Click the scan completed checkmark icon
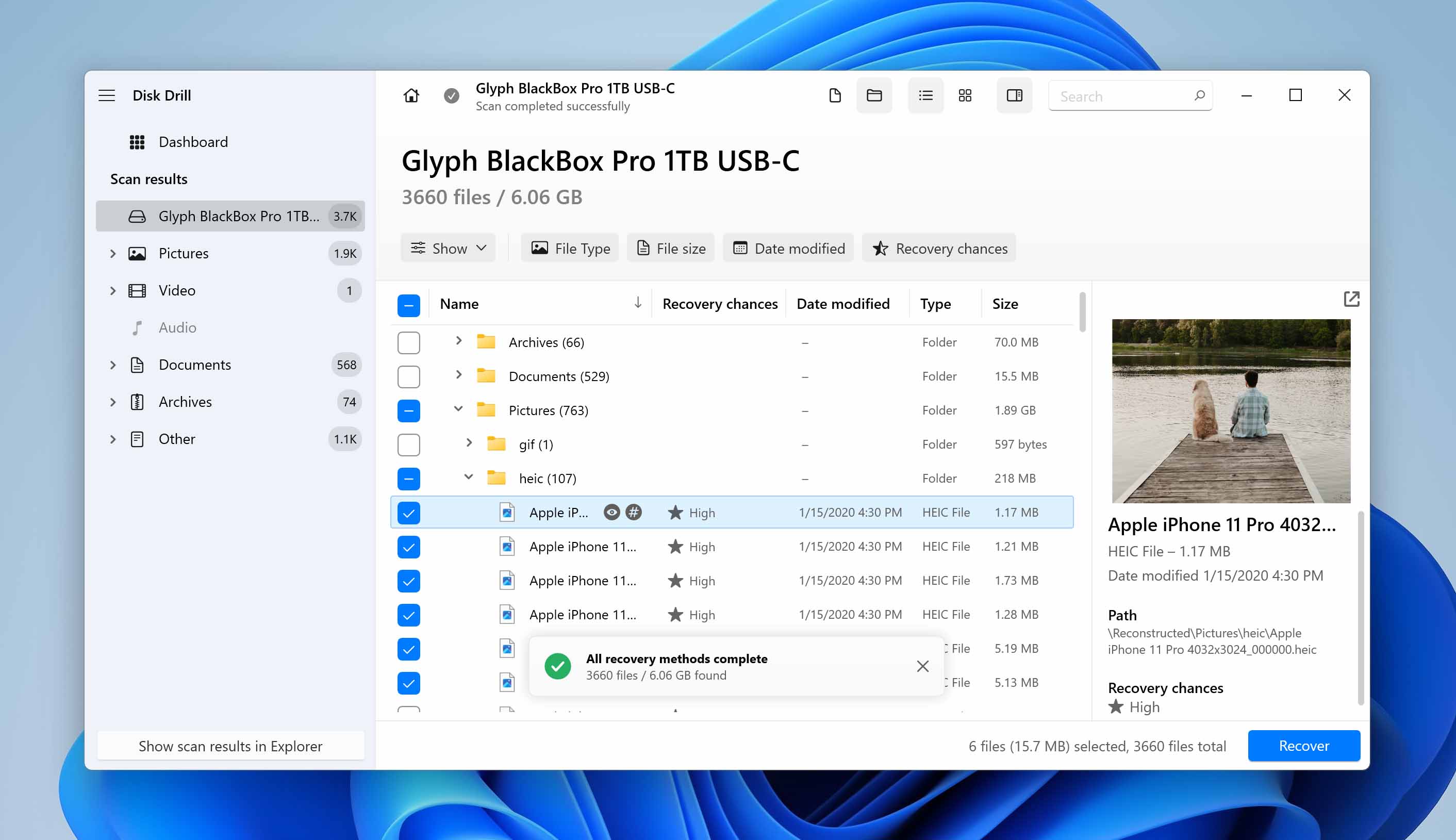 [452, 95]
